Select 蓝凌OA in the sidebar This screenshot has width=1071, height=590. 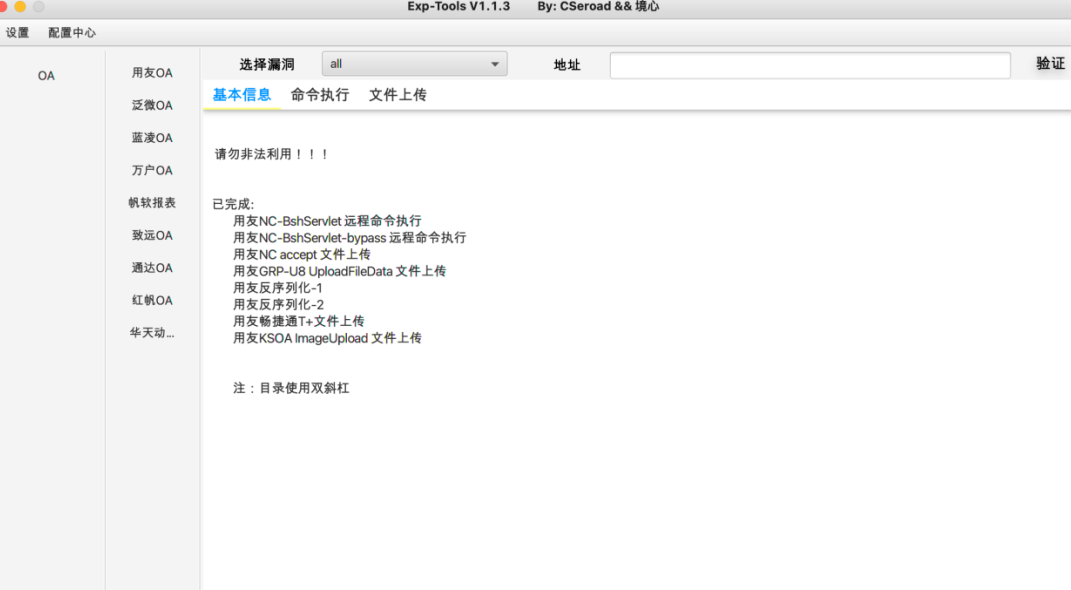(152, 138)
